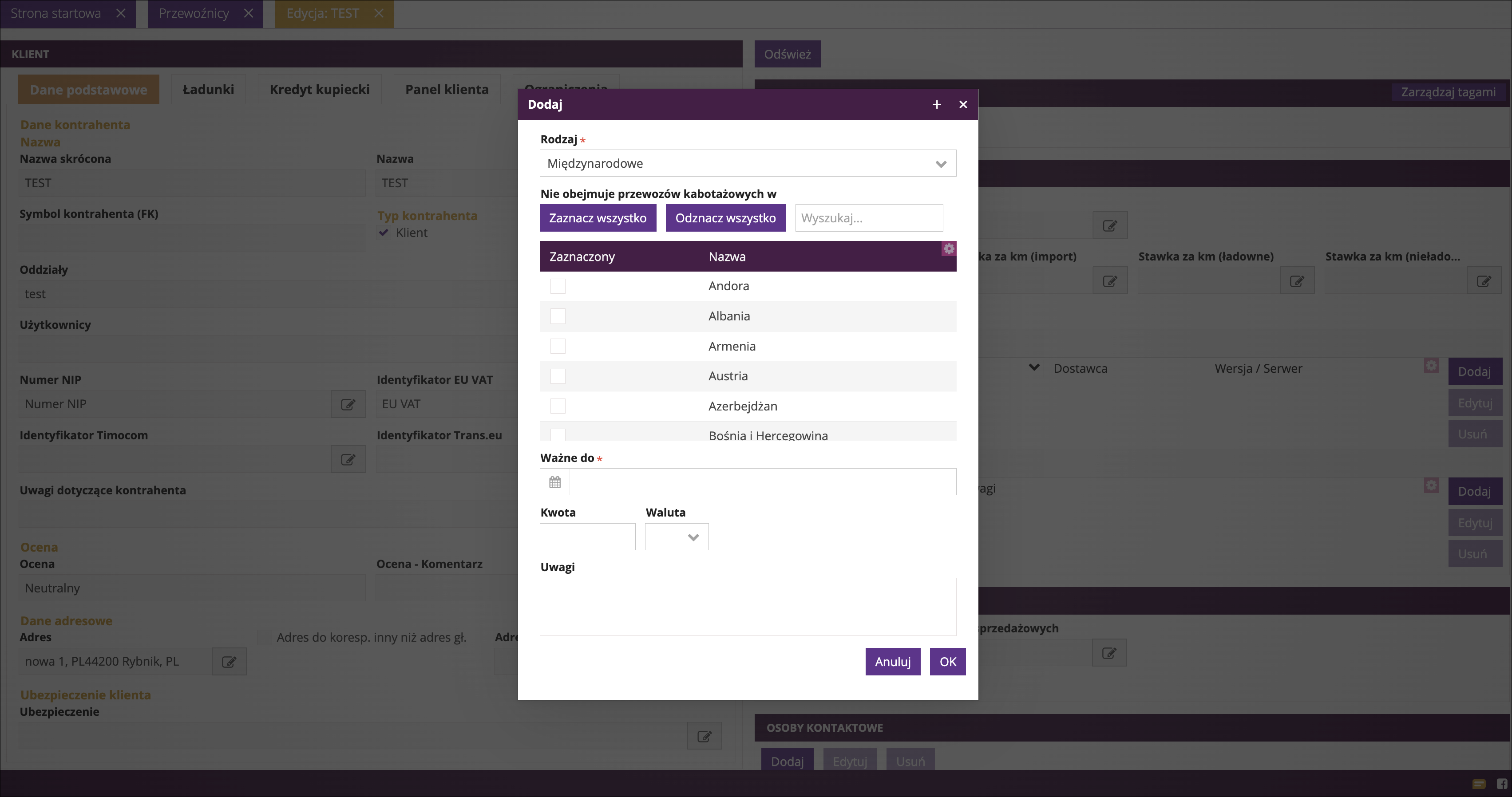Click the Ważne do date field

click(763, 482)
